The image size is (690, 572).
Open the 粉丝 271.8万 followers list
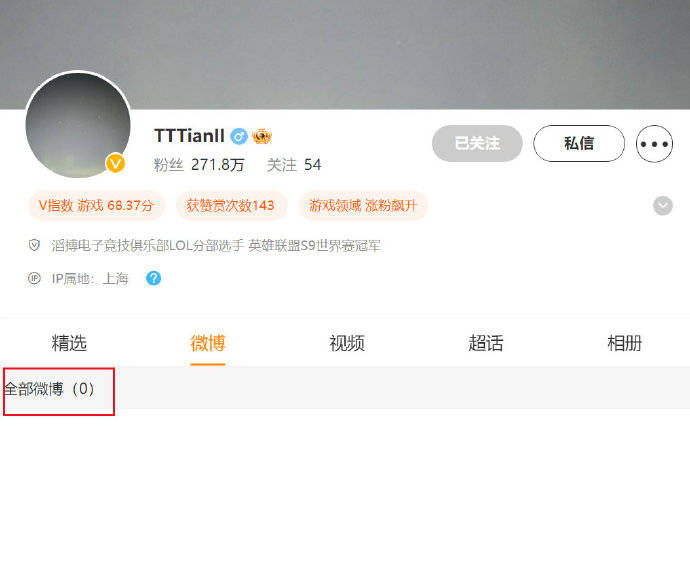pyautogui.click(x=198, y=165)
